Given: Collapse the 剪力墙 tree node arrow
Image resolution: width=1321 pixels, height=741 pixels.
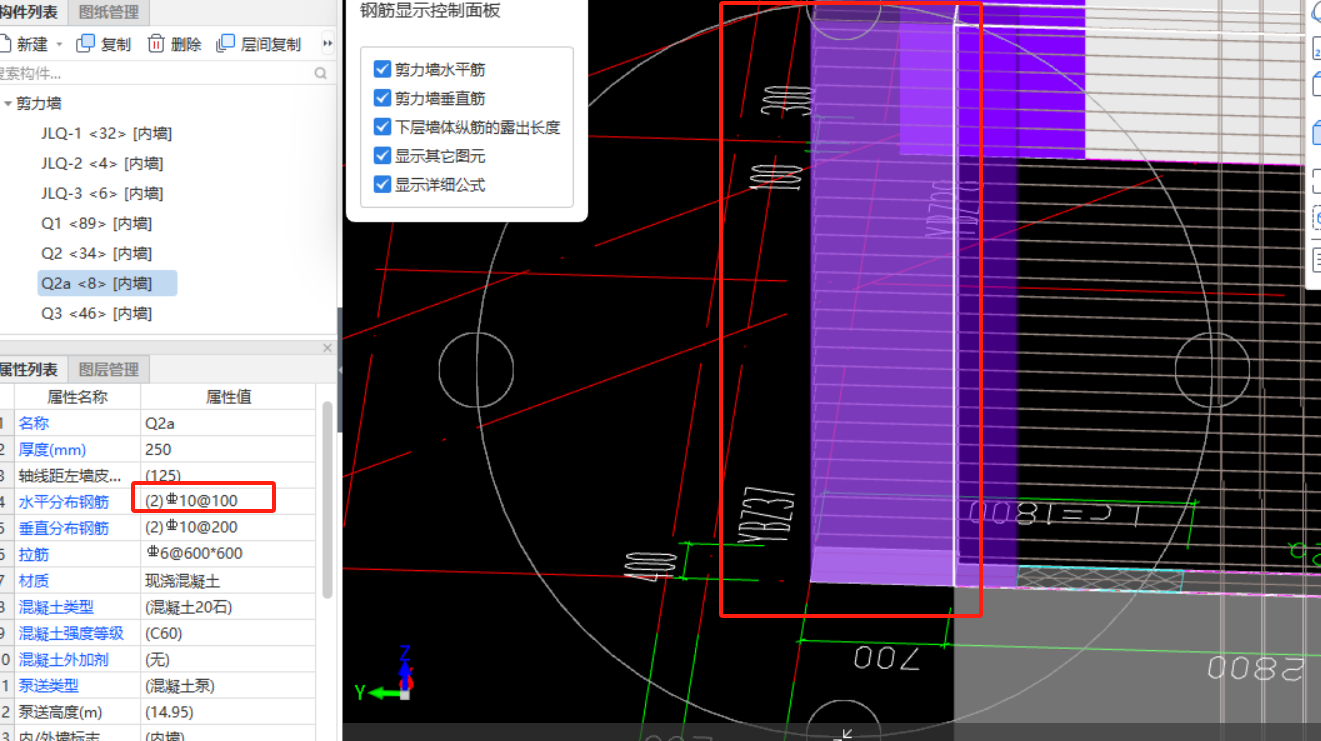Looking at the screenshot, I should point(8,103).
